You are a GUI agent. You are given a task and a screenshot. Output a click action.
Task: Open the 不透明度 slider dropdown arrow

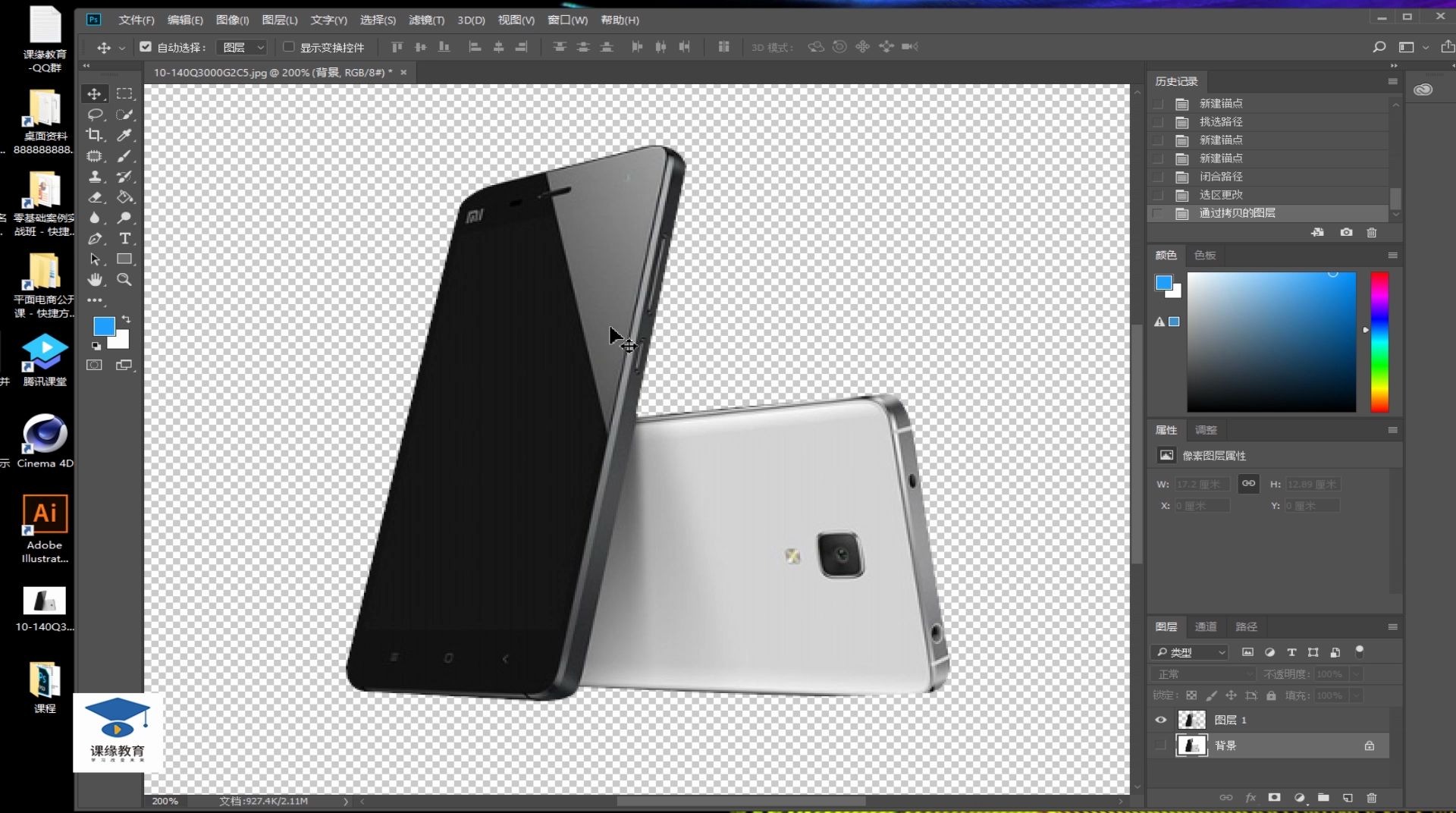coord(1357,674)
